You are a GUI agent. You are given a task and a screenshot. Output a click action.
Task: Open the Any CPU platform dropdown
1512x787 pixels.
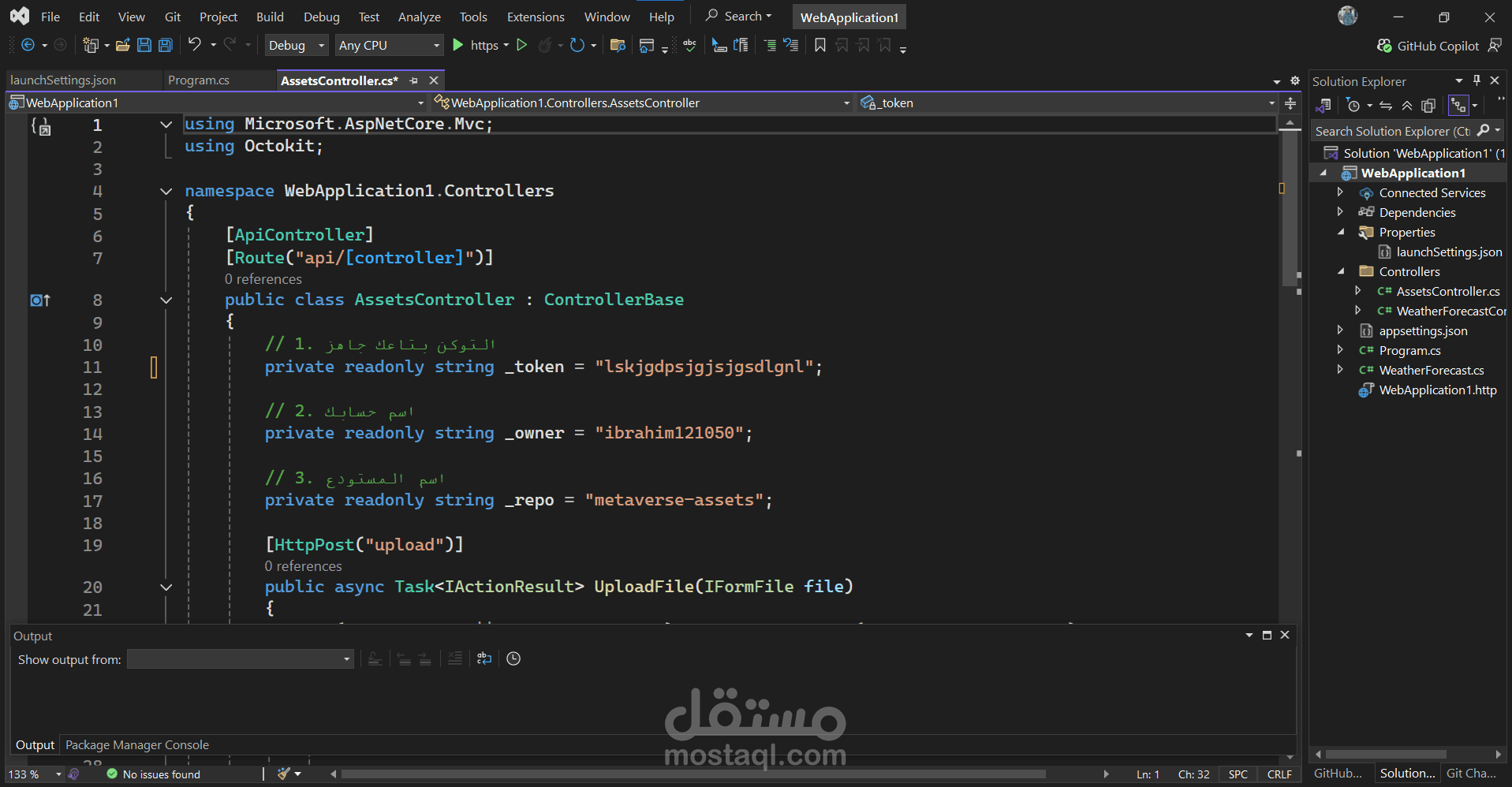389,46
